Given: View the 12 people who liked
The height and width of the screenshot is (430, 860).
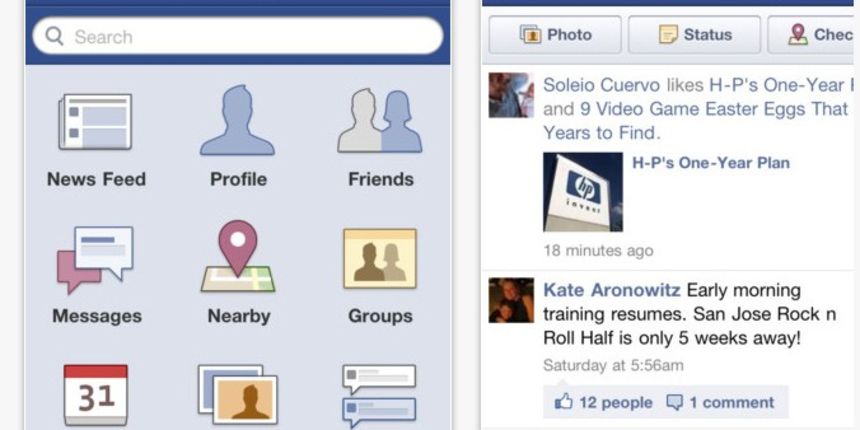Looking at the screenshot, I should pyautogui.click(x=603, y=402).
